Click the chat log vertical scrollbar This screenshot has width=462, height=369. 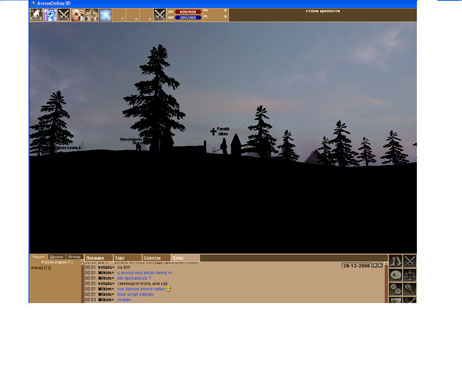386,282
